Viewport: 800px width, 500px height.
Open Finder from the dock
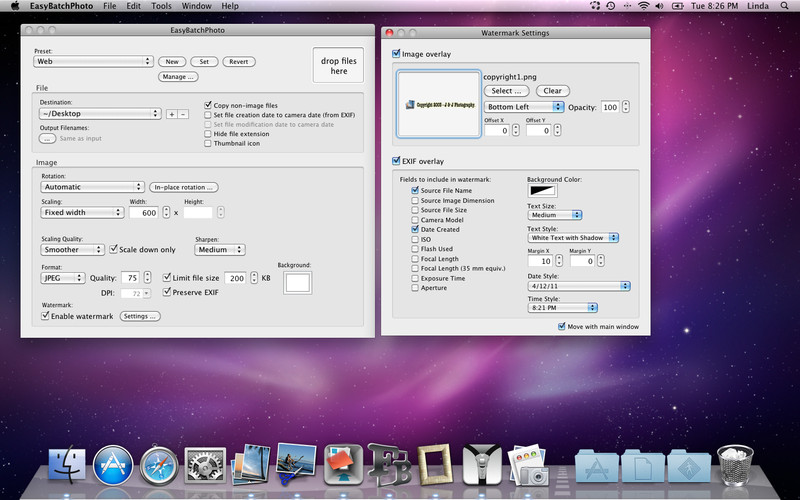click(x=67, y=465)
